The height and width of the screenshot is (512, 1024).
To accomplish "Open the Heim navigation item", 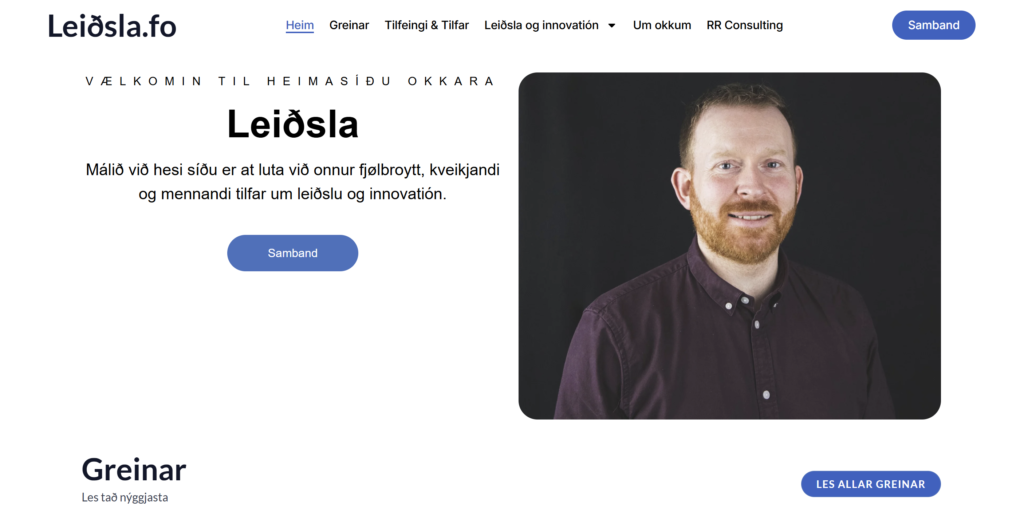I will coord(300,25).
